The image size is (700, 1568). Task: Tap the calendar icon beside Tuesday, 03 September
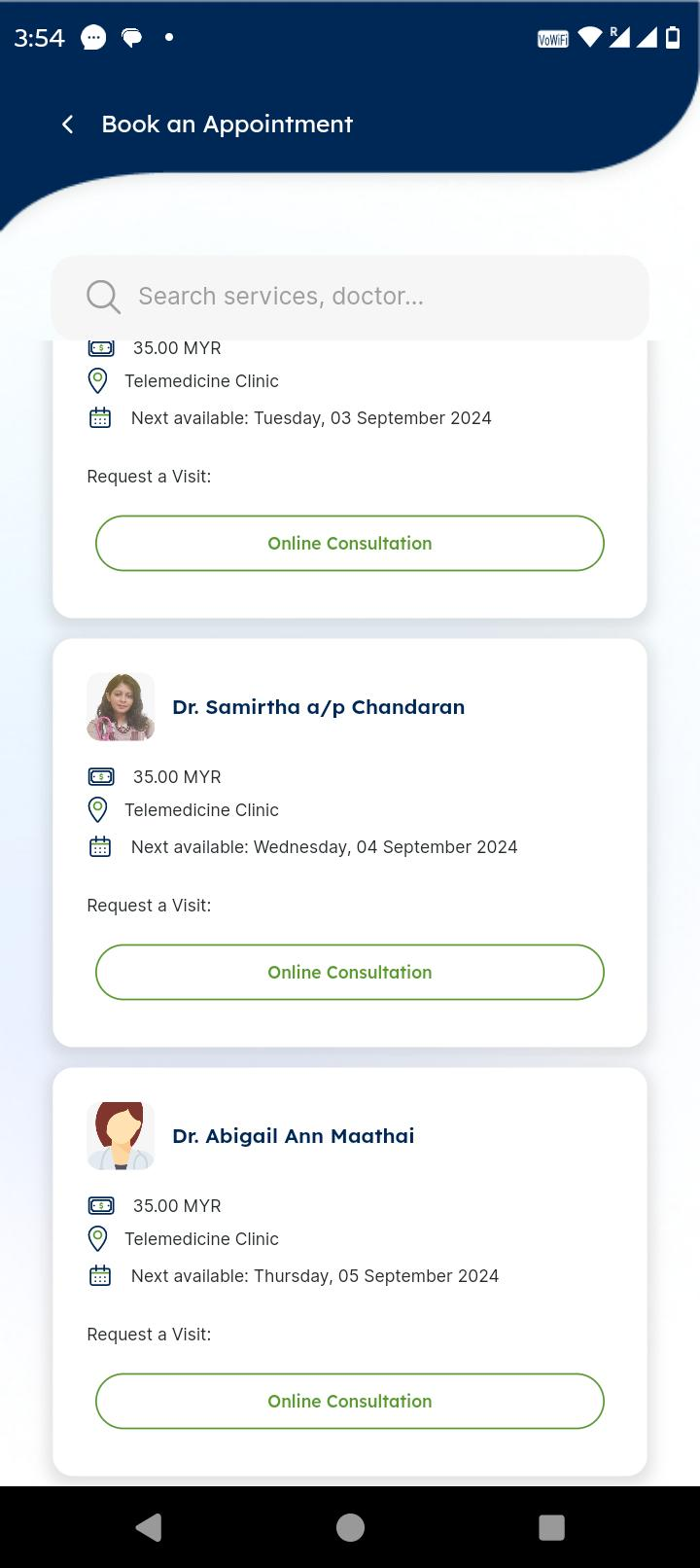[x=100, y=418]
